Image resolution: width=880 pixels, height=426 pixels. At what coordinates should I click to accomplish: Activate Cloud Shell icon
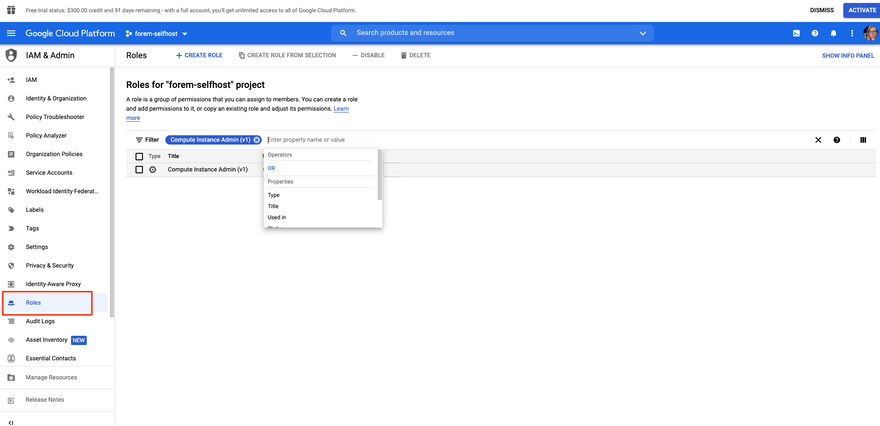796,33
